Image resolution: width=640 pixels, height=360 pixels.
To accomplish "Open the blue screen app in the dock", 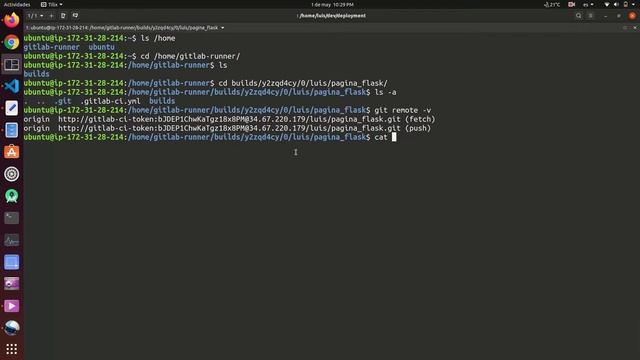I will click(x=11, y=262).
